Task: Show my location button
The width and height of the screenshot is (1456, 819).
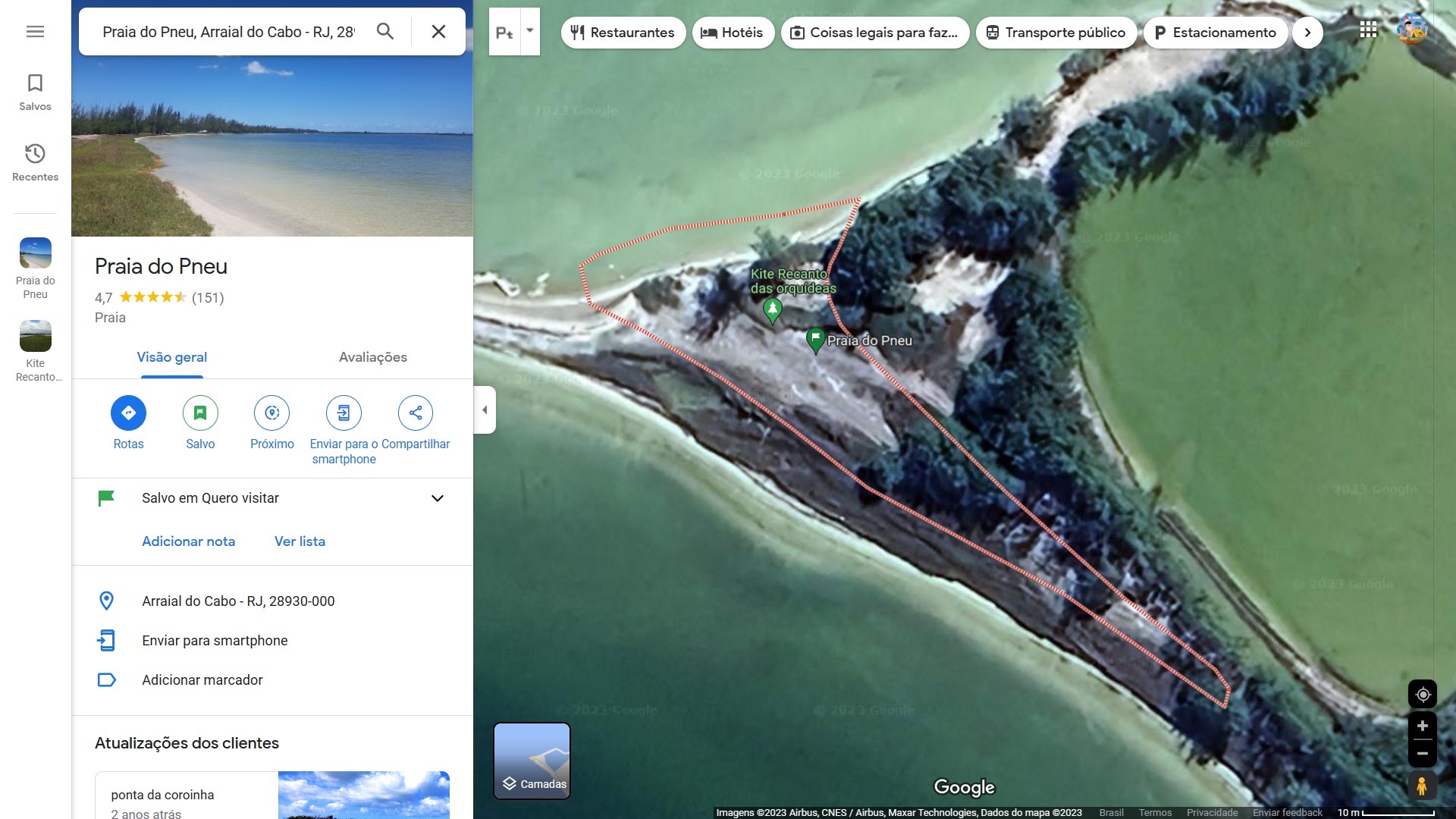Action: click(x=1423, y=694)
